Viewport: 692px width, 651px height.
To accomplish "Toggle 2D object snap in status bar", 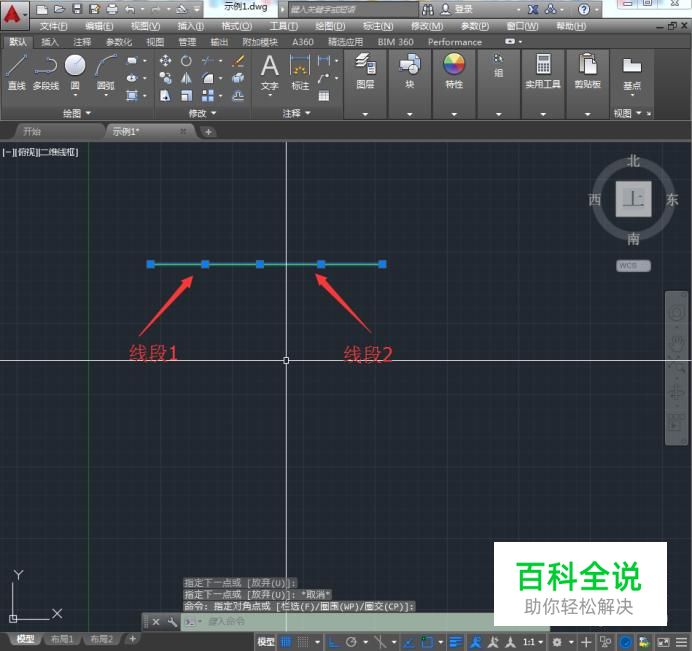I will [427, 642].
